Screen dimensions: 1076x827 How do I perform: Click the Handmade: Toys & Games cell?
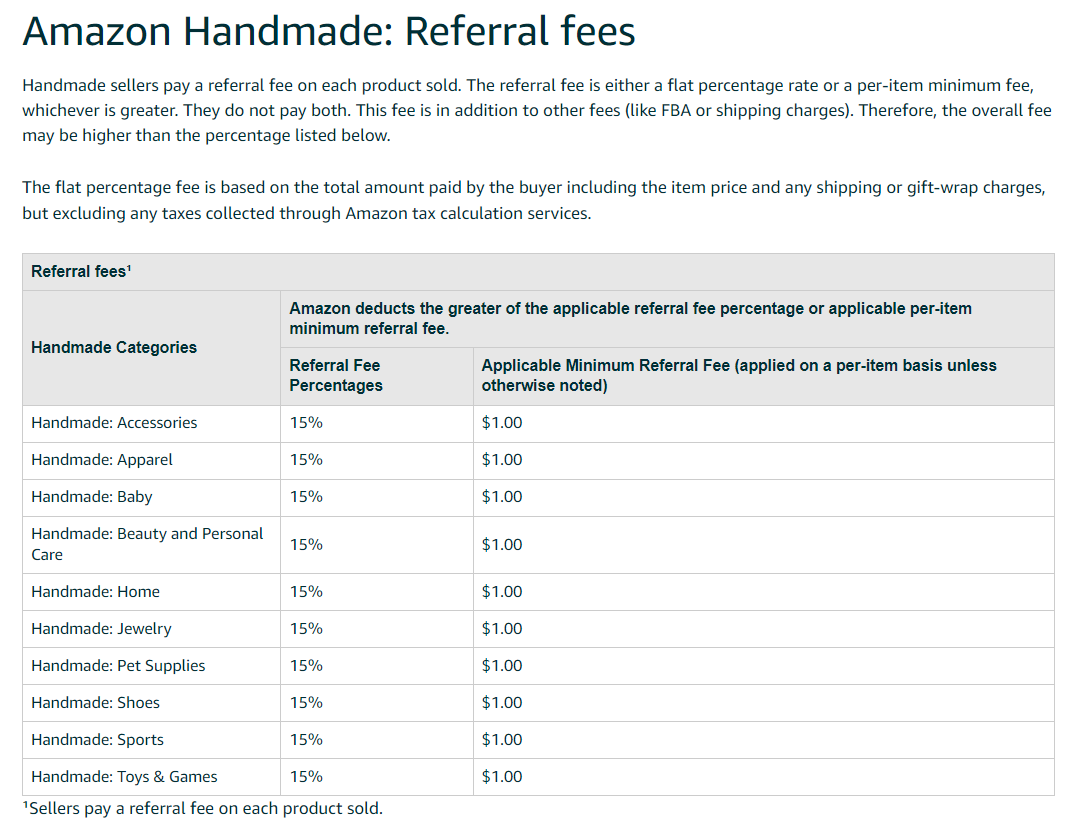152,777
